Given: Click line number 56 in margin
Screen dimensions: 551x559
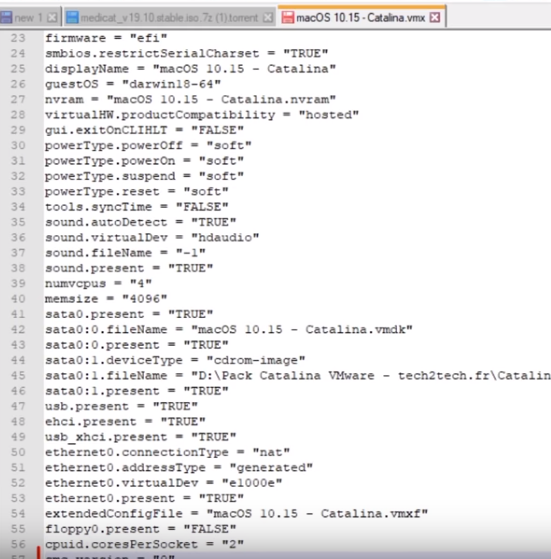Looking at the screenshot, I should click(18, 544).
